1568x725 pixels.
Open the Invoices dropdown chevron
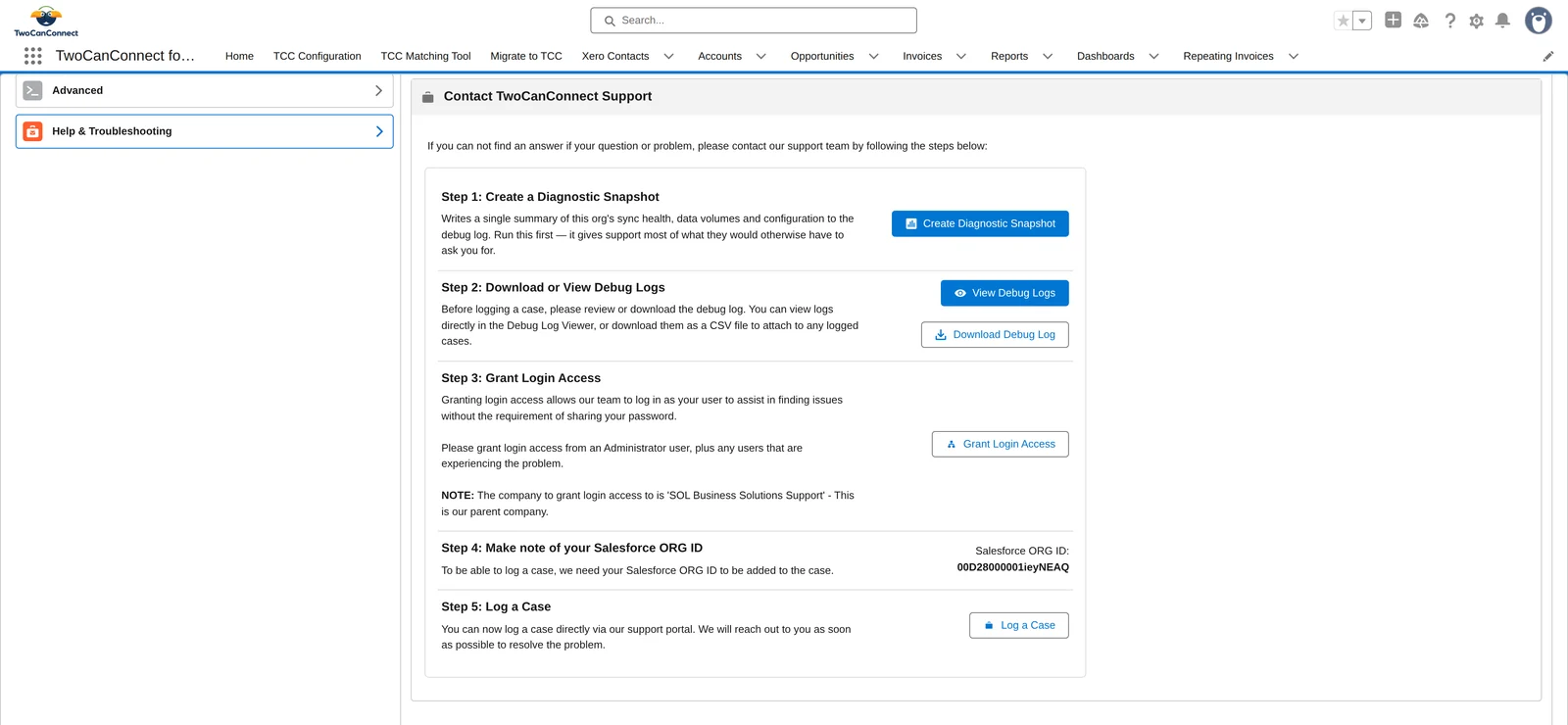tap(961, 56)
